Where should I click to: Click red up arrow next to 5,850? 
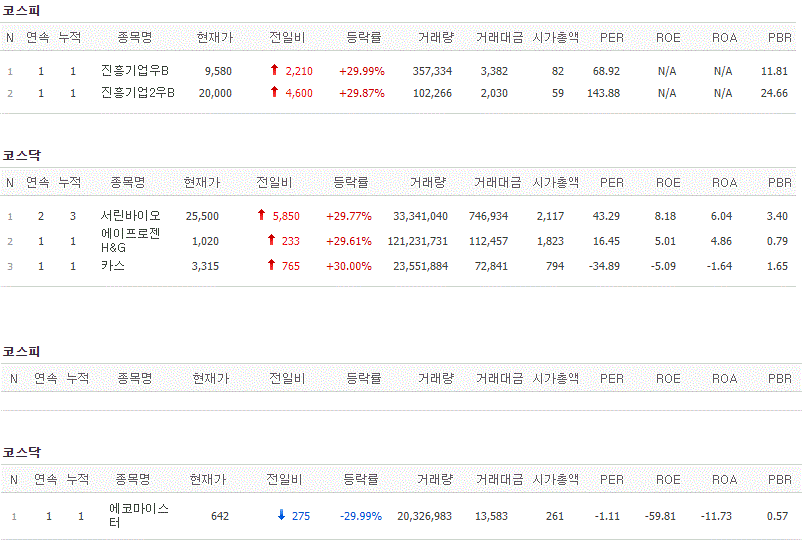click(261, 215)
